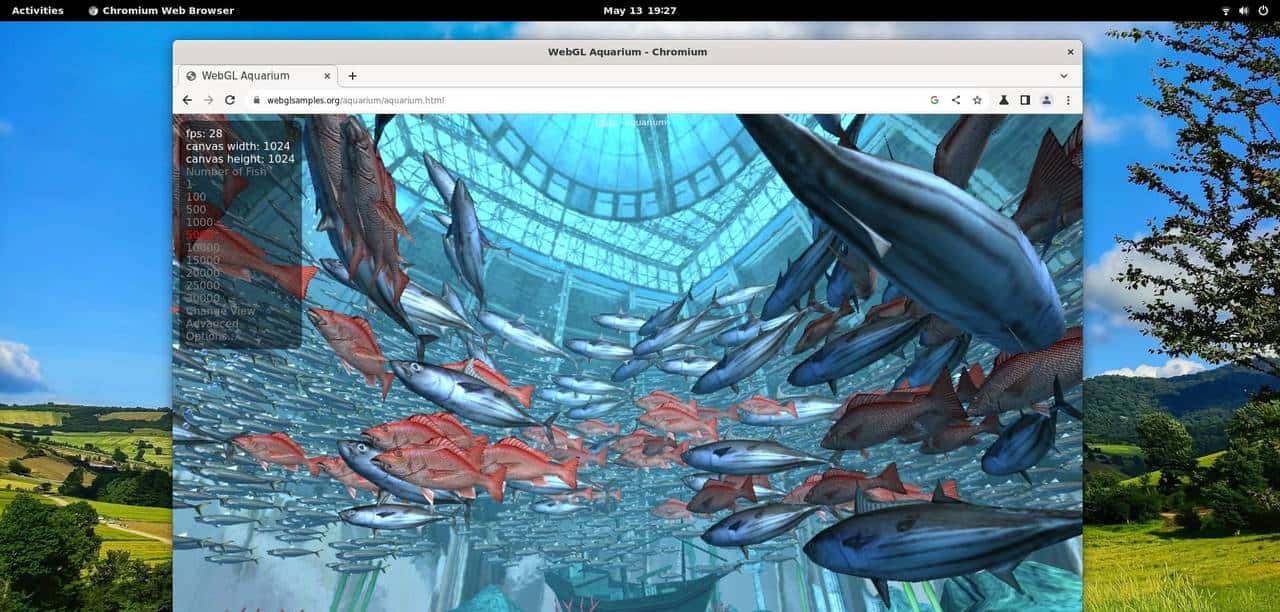Click the volume icon in system tray
The width and height of the screenshot is (1280, 612).
coord(1244,10)
